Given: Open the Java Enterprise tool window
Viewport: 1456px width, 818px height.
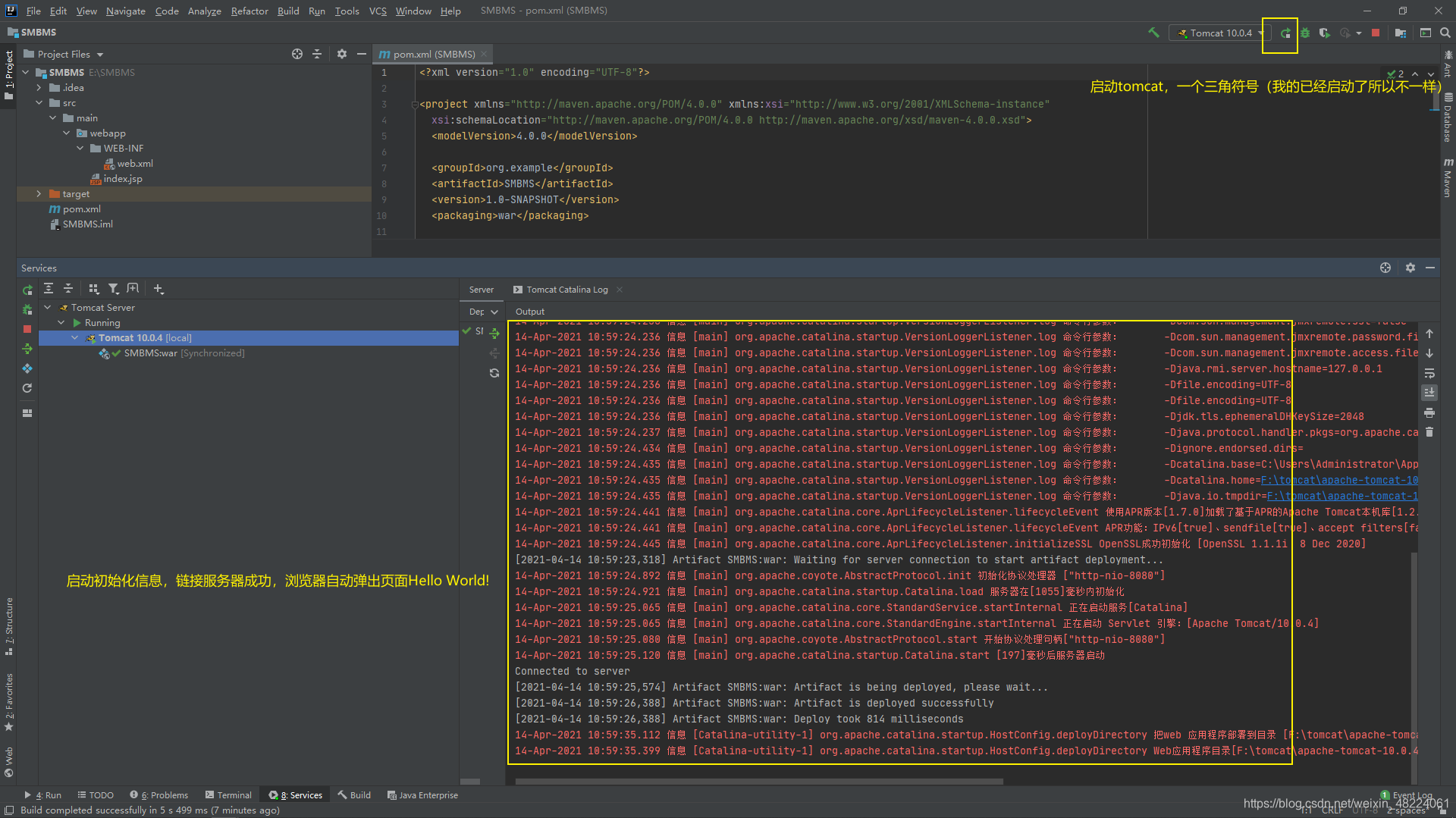Looking at the screenshot, I should (422, 794).
